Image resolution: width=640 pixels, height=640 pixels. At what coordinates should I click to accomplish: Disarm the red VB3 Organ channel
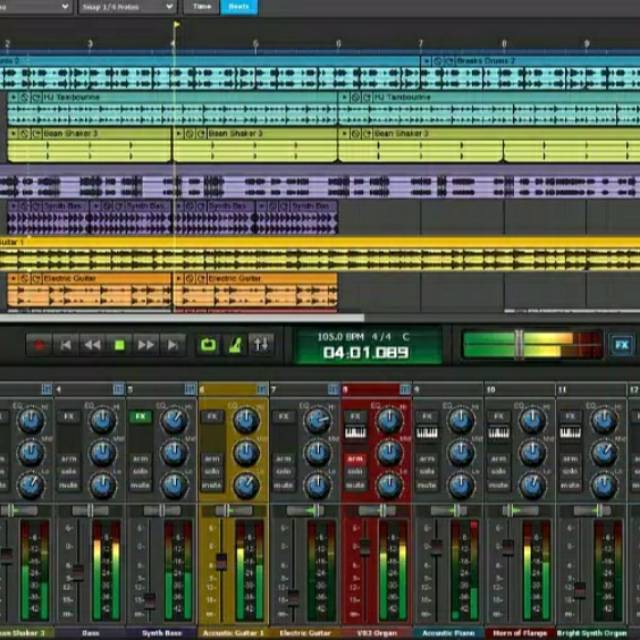pos(355,459)
